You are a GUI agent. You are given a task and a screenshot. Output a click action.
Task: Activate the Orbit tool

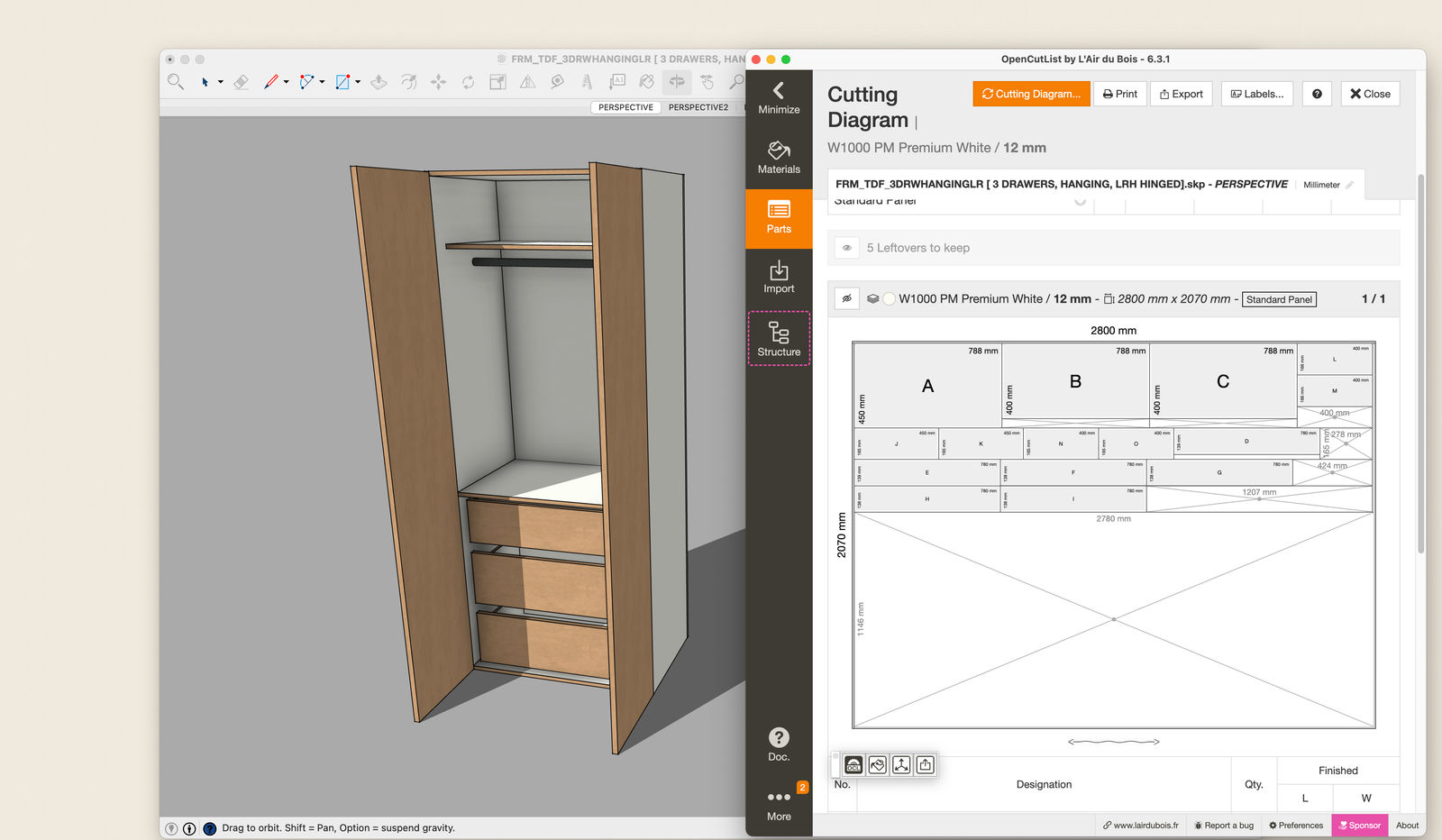tap(676, 82)
